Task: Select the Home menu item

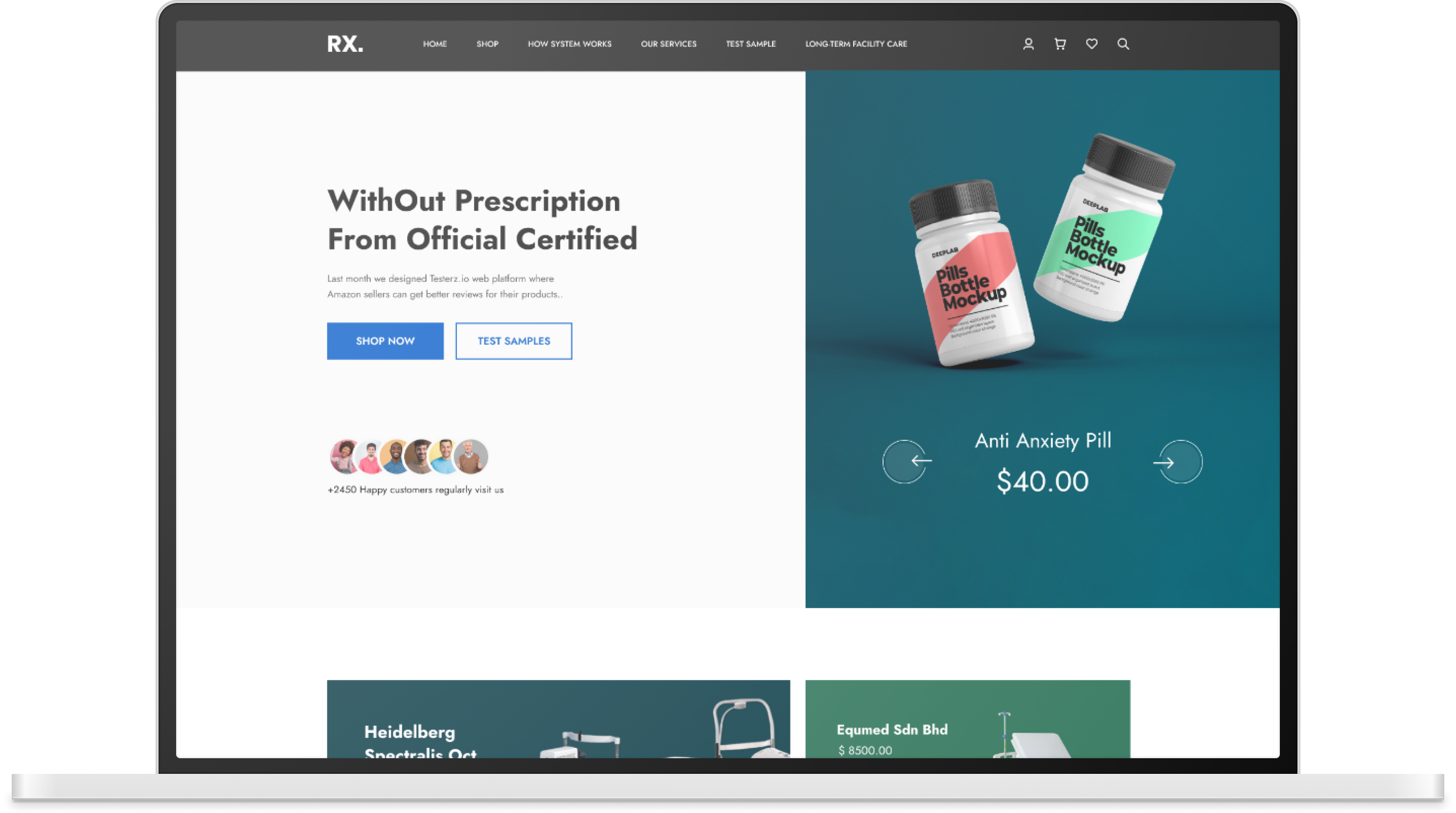Action: click(x=434, y=44)
